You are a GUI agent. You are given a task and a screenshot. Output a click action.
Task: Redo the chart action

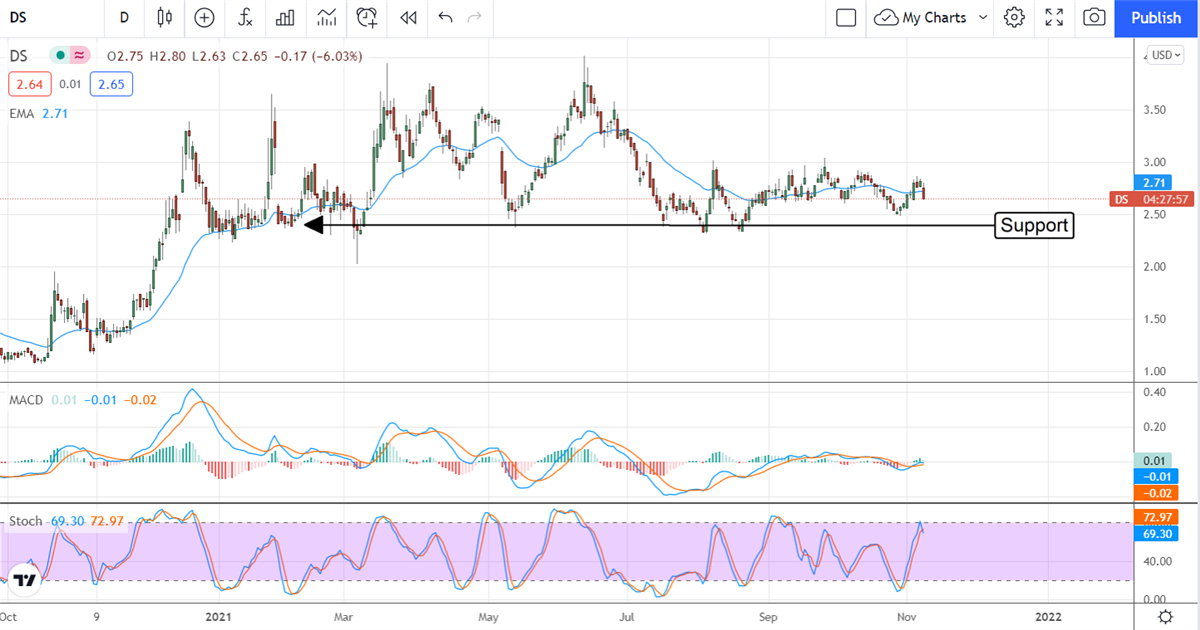click(475, 17)
